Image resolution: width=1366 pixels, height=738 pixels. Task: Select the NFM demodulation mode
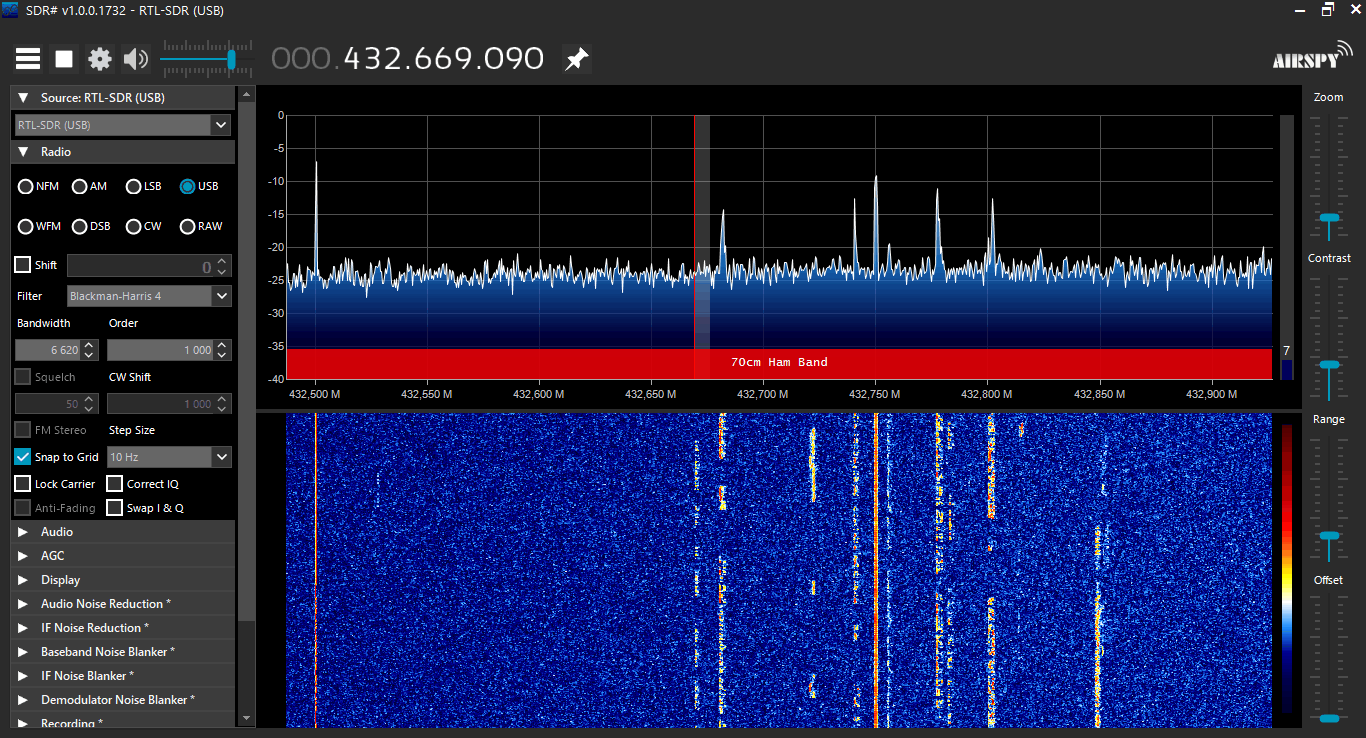(x=26, y=187)
